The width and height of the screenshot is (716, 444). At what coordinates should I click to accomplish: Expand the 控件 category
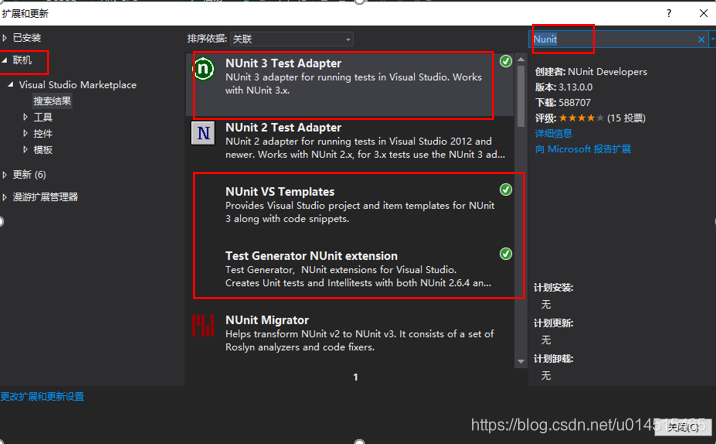pos(26,133)
